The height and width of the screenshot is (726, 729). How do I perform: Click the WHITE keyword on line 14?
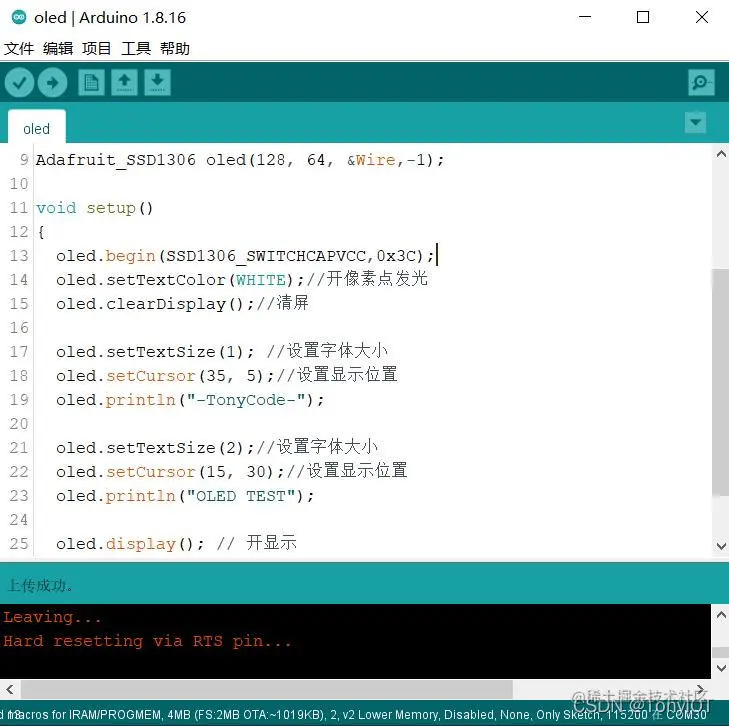(x=261, y=280)
